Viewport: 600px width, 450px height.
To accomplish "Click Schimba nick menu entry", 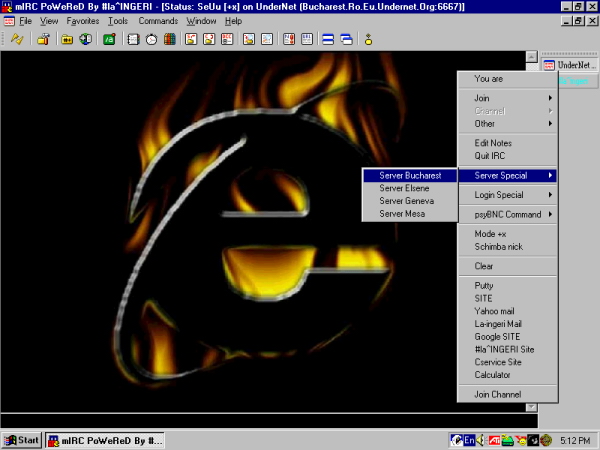I will (507, 246).
